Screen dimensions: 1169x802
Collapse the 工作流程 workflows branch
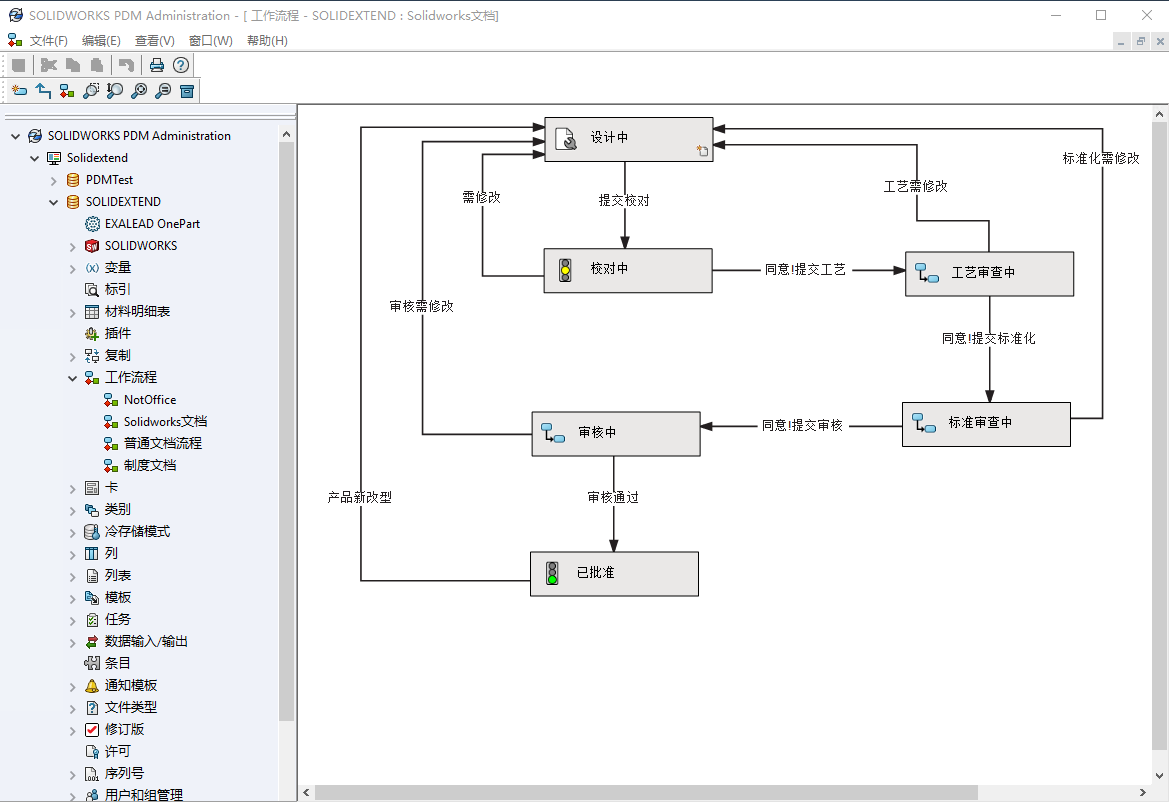[x=71, y=377]
